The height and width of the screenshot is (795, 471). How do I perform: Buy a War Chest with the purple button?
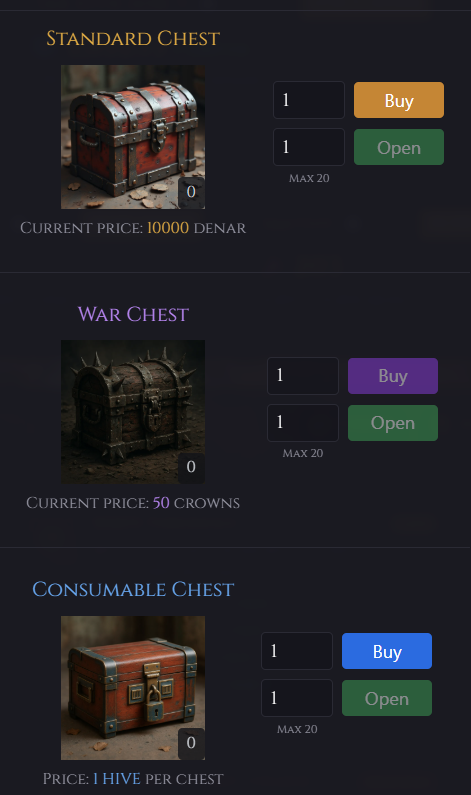pyautogui.click(x=393, y=376)
